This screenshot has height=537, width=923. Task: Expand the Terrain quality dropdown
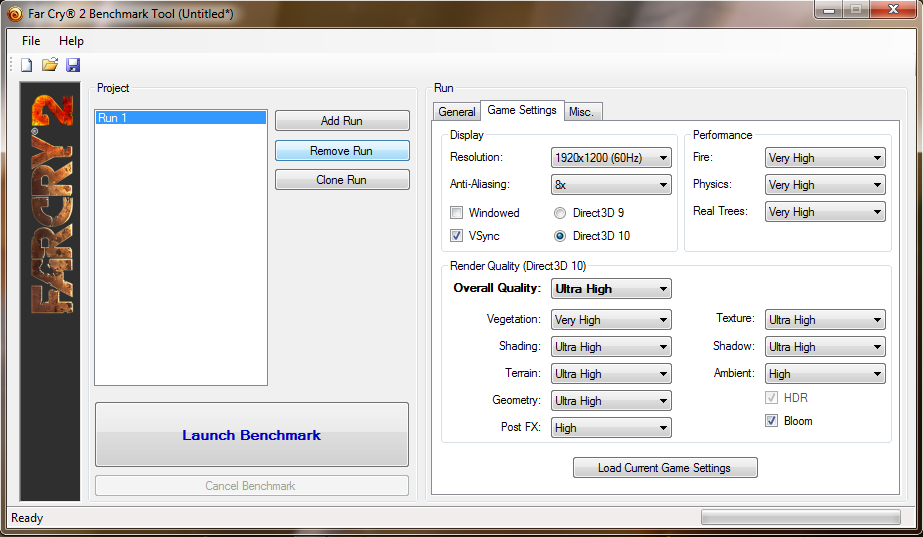[611, 374]
